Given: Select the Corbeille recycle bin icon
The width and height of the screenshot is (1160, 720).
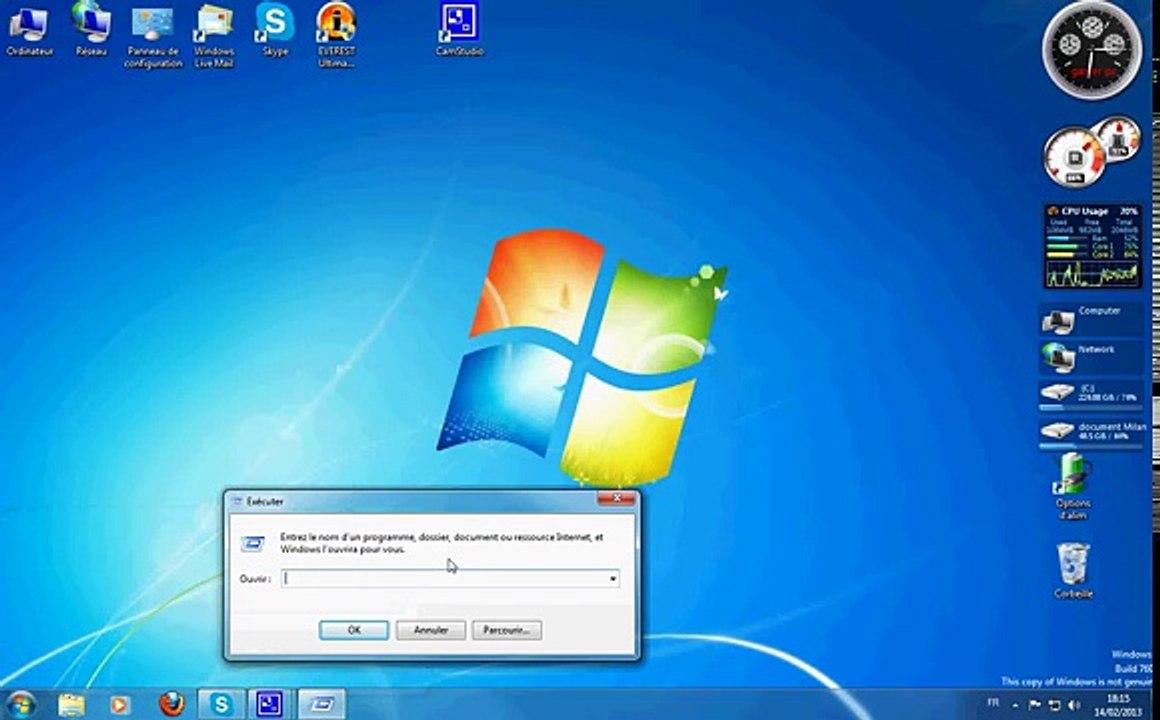Looking at the screenshot, I should (x=1073, y=570).
